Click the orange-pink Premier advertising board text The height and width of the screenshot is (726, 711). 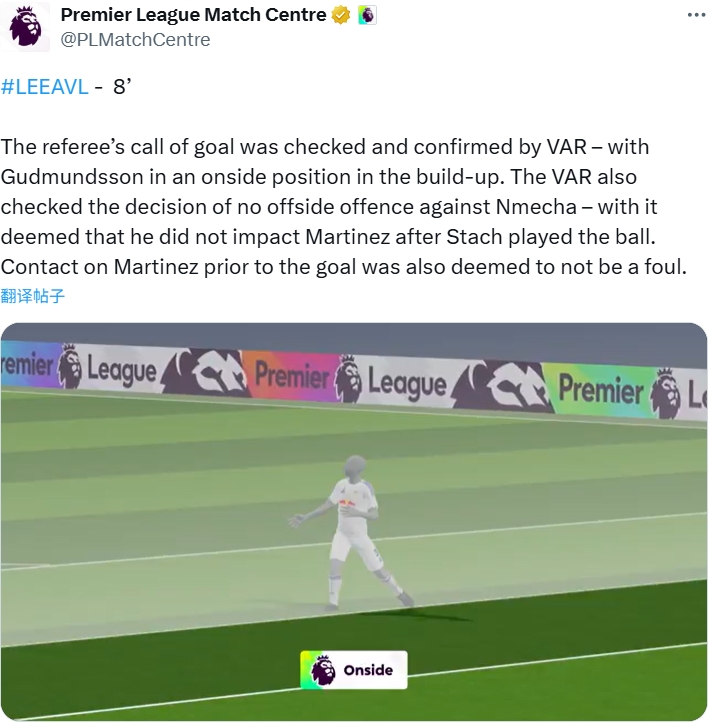pos(292,375)
